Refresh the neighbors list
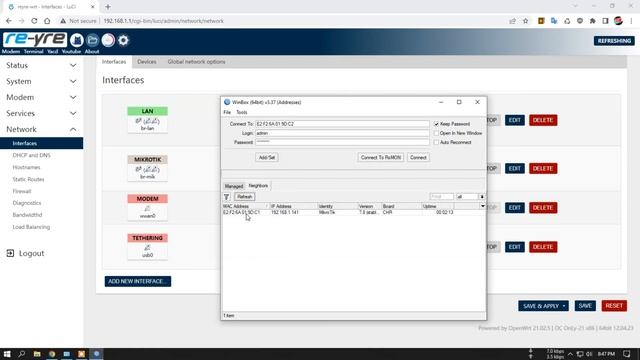 (244, 197)
